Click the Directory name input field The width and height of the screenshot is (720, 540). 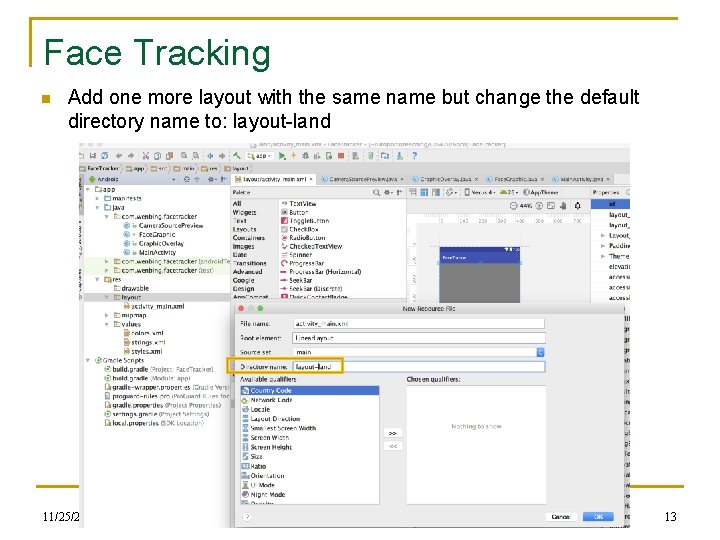418,366
